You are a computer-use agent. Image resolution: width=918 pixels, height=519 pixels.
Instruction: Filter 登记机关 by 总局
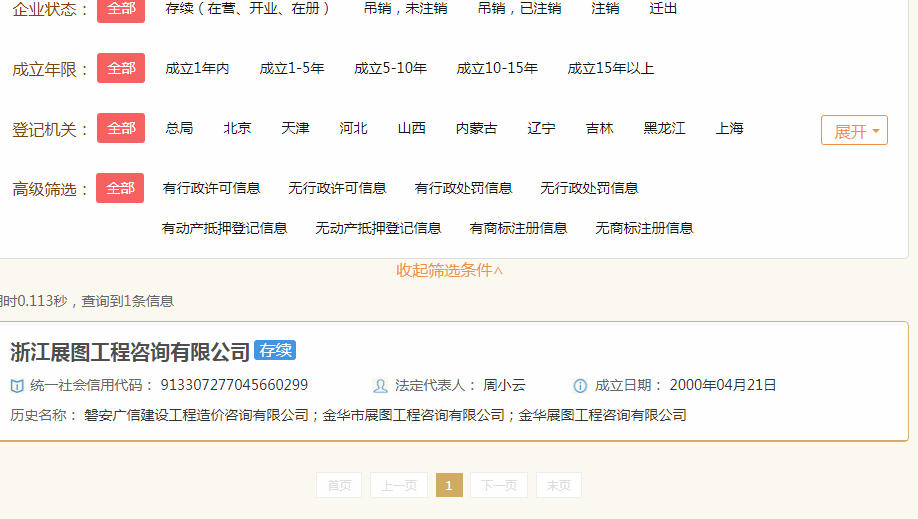[179, 128]
